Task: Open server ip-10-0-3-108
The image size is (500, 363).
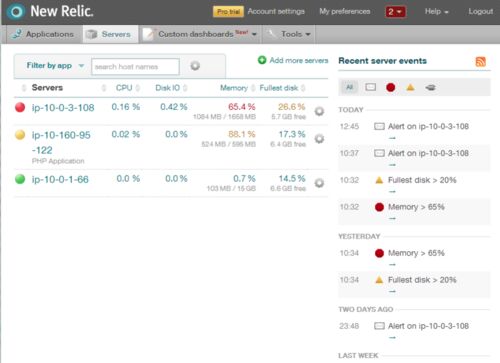Action: pos(63,108)
